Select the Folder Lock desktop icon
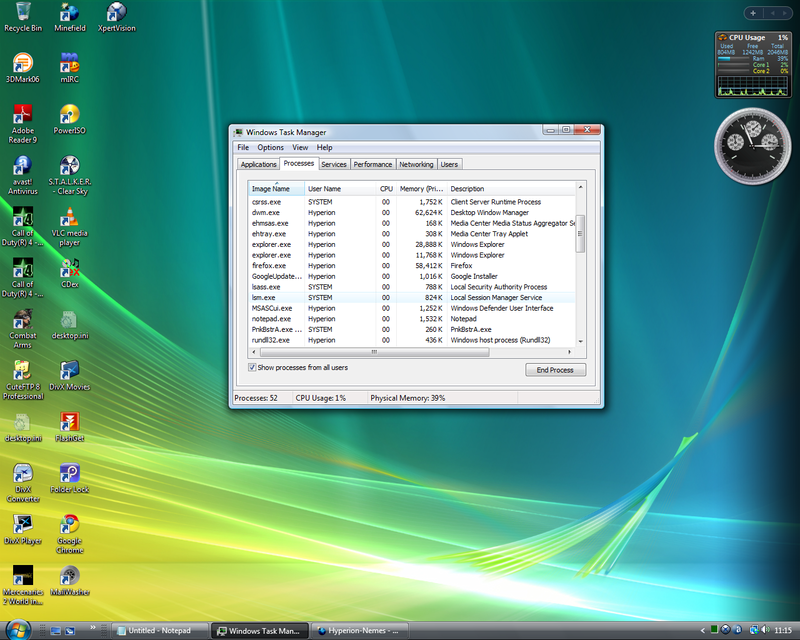 pyautogui.click(x=70, y=479)
